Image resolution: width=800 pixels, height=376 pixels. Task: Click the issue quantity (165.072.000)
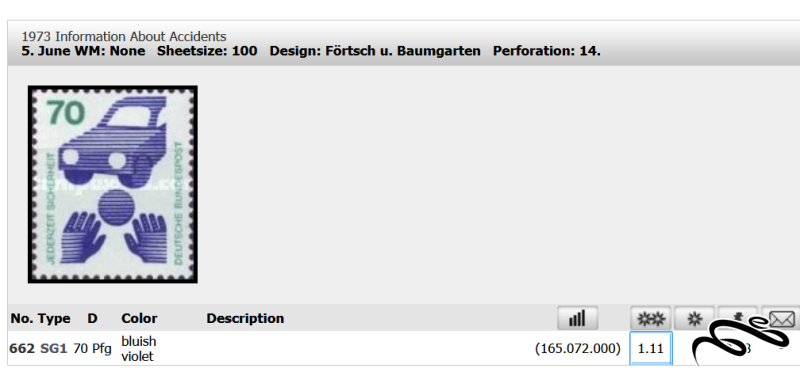click(x=578, y=349)
